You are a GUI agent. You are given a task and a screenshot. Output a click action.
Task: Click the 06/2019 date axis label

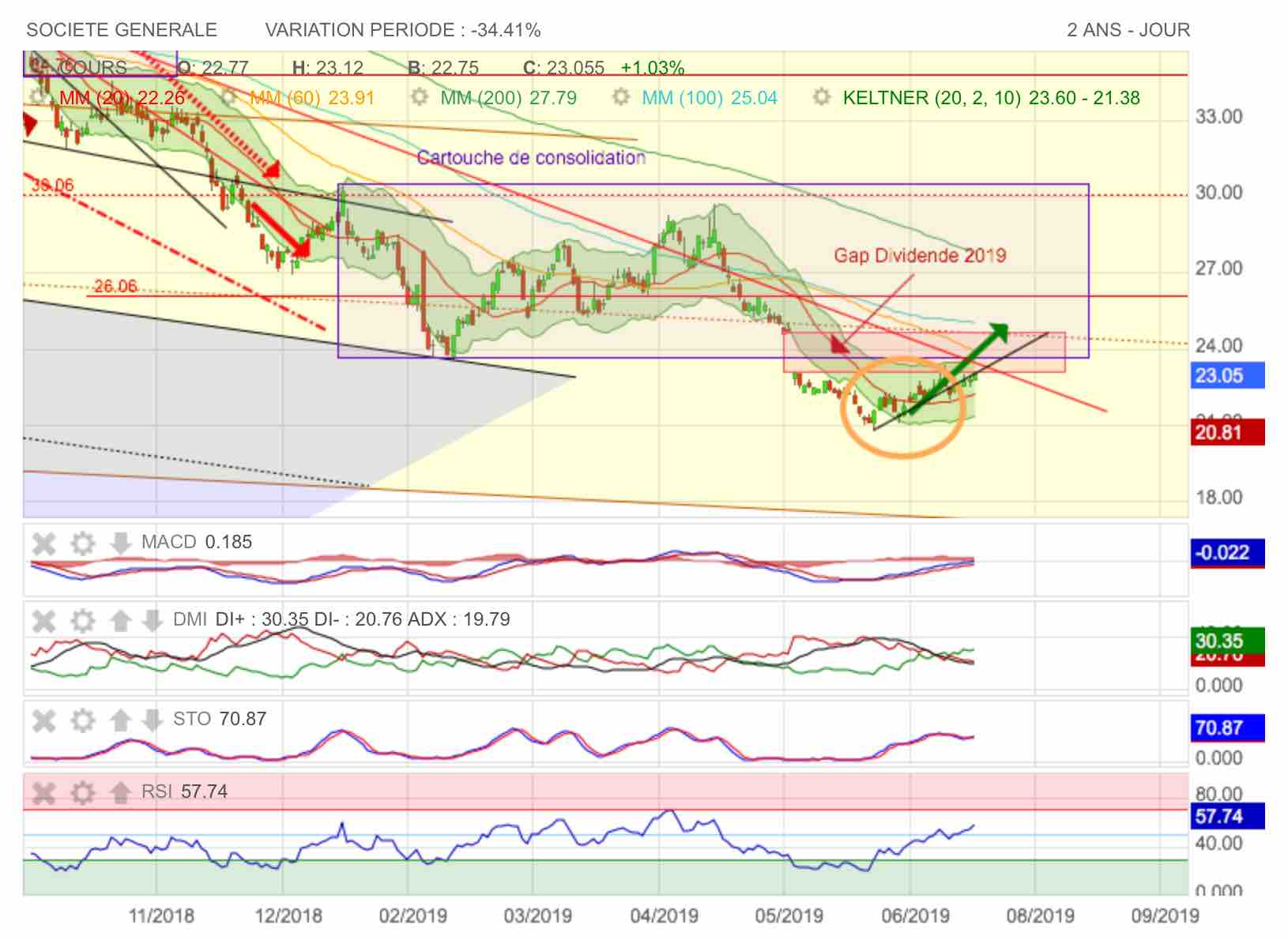915,916
